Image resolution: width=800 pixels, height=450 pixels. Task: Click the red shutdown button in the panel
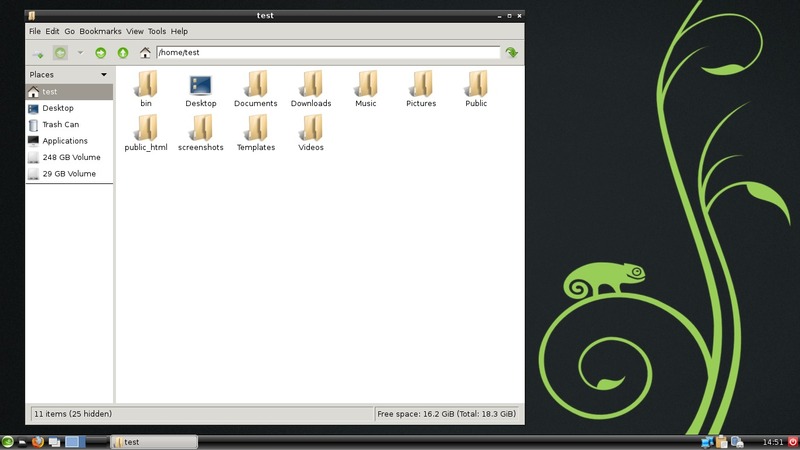pyautogui.click(x=793, y=442)
